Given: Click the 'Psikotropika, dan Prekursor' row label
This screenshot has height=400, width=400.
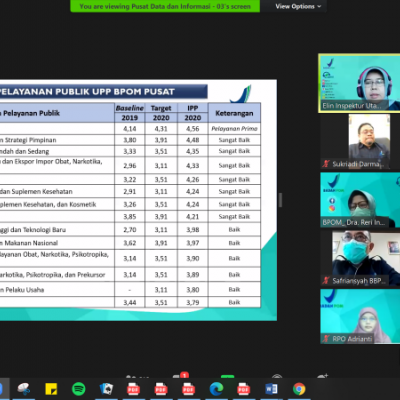Looking at the screenshot, I should pos(66,275).
